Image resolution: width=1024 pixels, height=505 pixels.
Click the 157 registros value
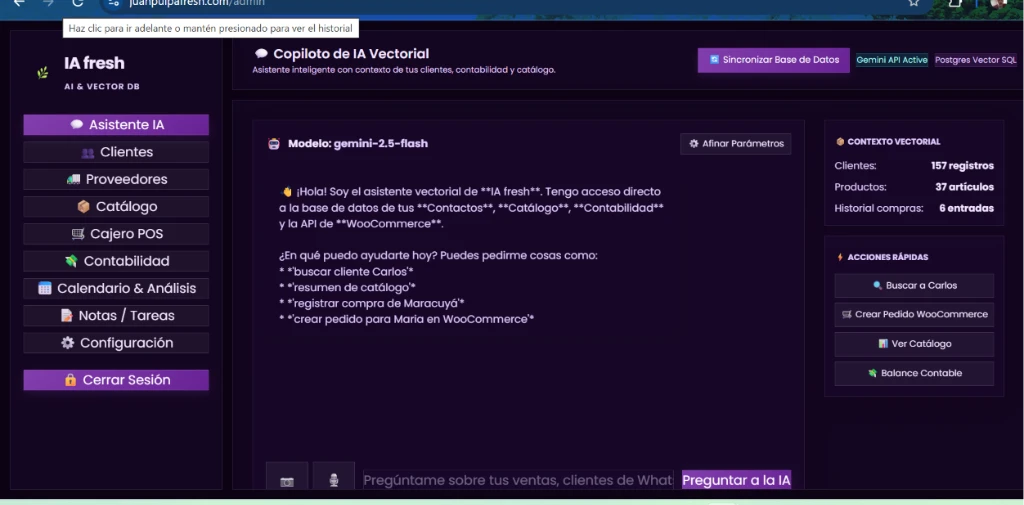tap(962, 166)
